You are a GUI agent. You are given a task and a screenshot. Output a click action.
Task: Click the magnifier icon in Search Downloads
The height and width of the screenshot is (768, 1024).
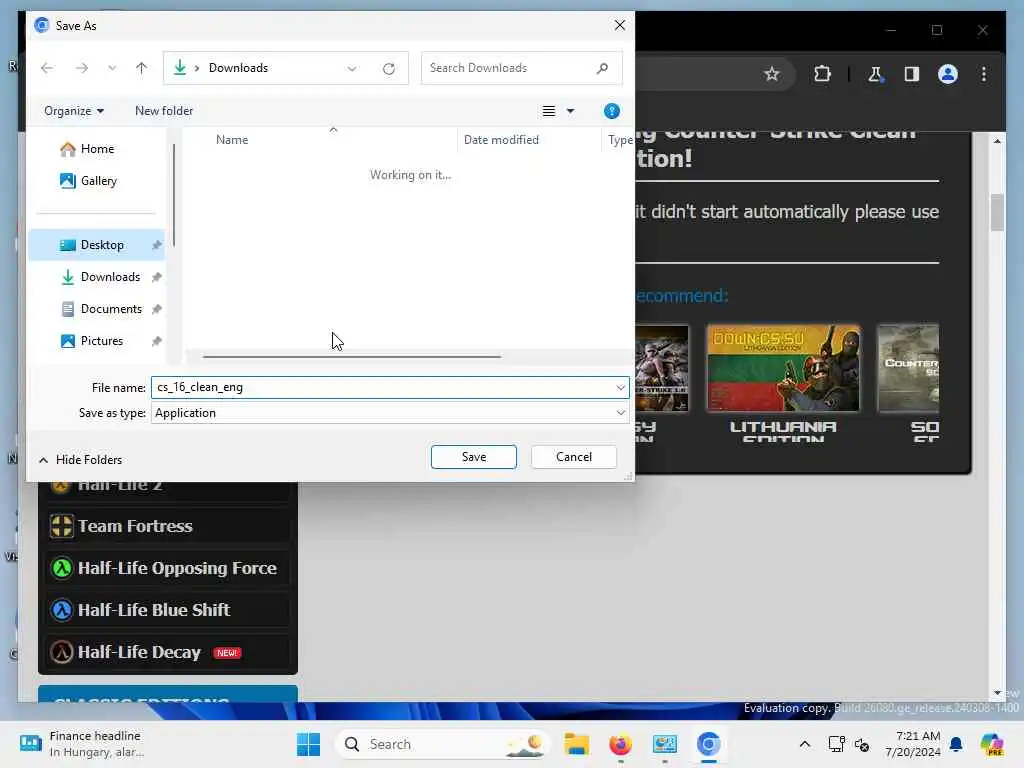click(602, 68)
